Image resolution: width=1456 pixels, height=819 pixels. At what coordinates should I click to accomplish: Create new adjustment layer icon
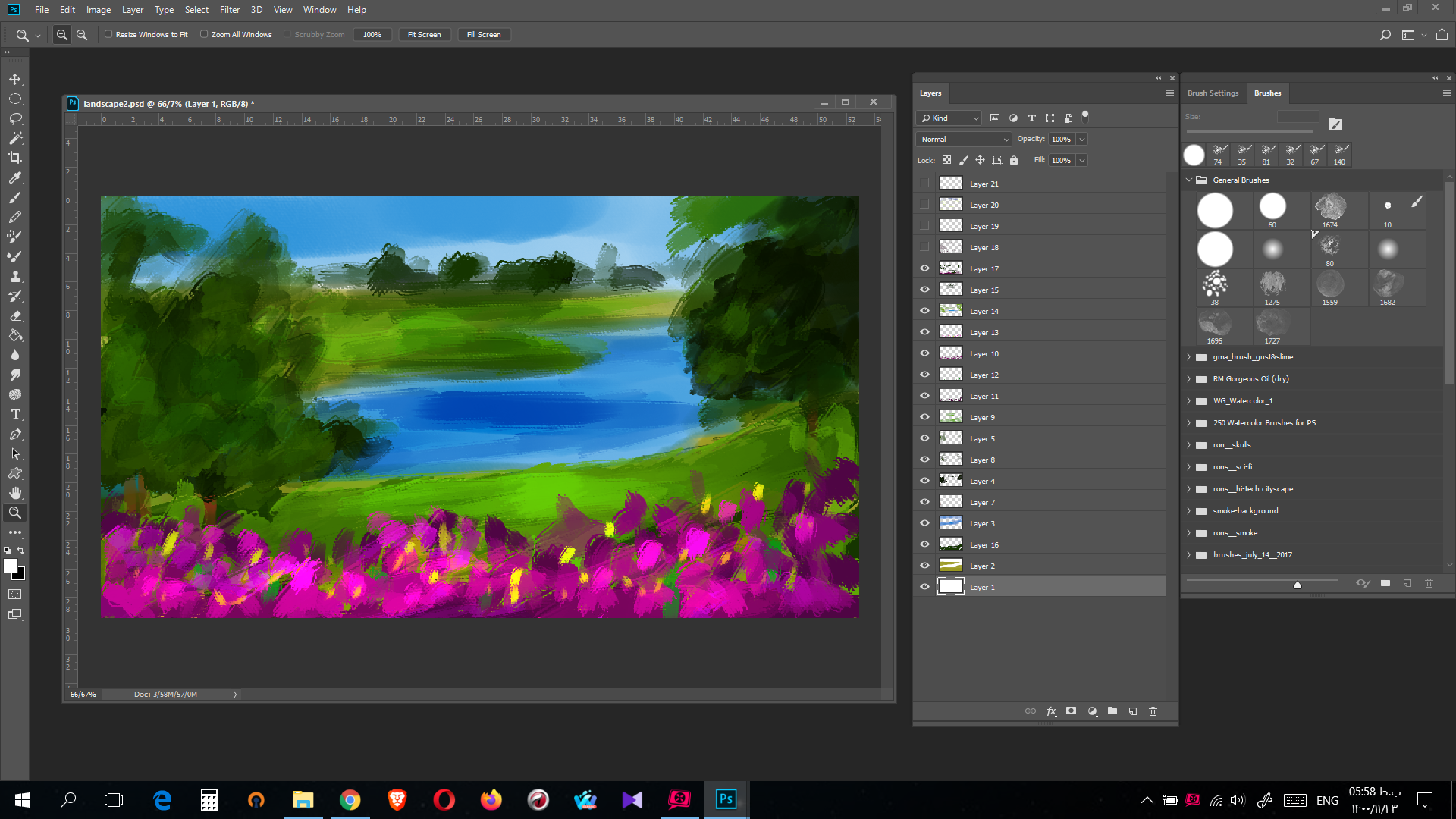pyautogui.click(x=1092, y=711)
